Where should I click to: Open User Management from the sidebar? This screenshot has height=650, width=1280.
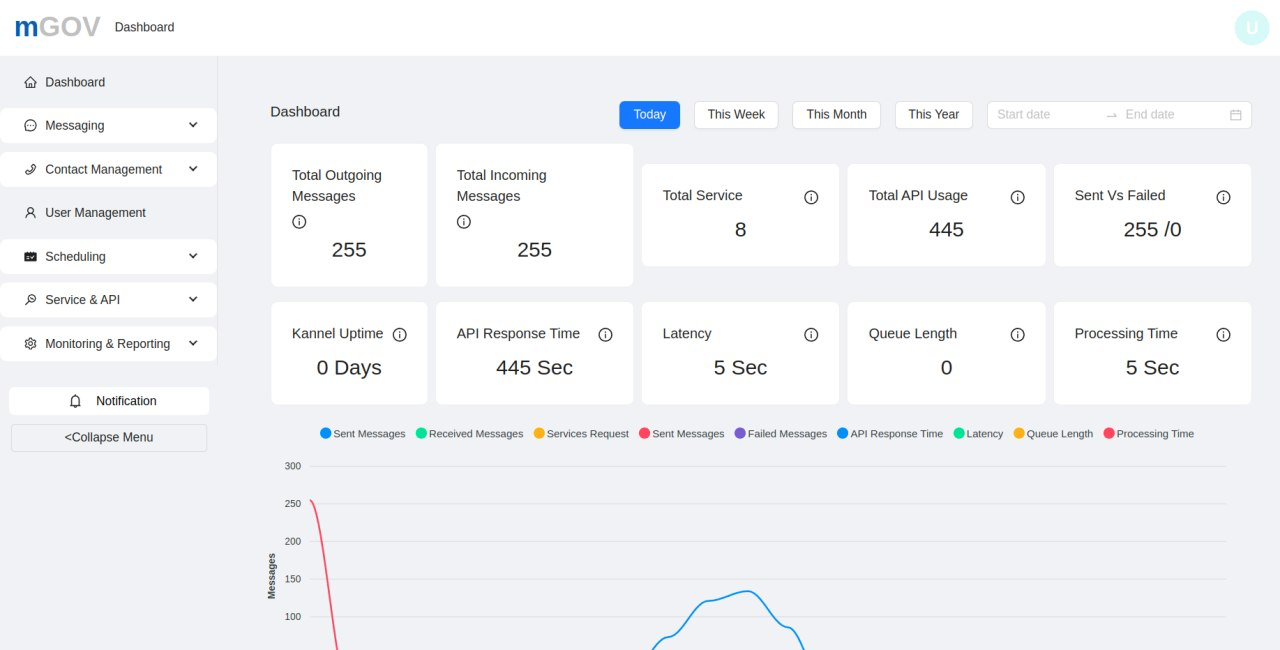tap(95, 213)
